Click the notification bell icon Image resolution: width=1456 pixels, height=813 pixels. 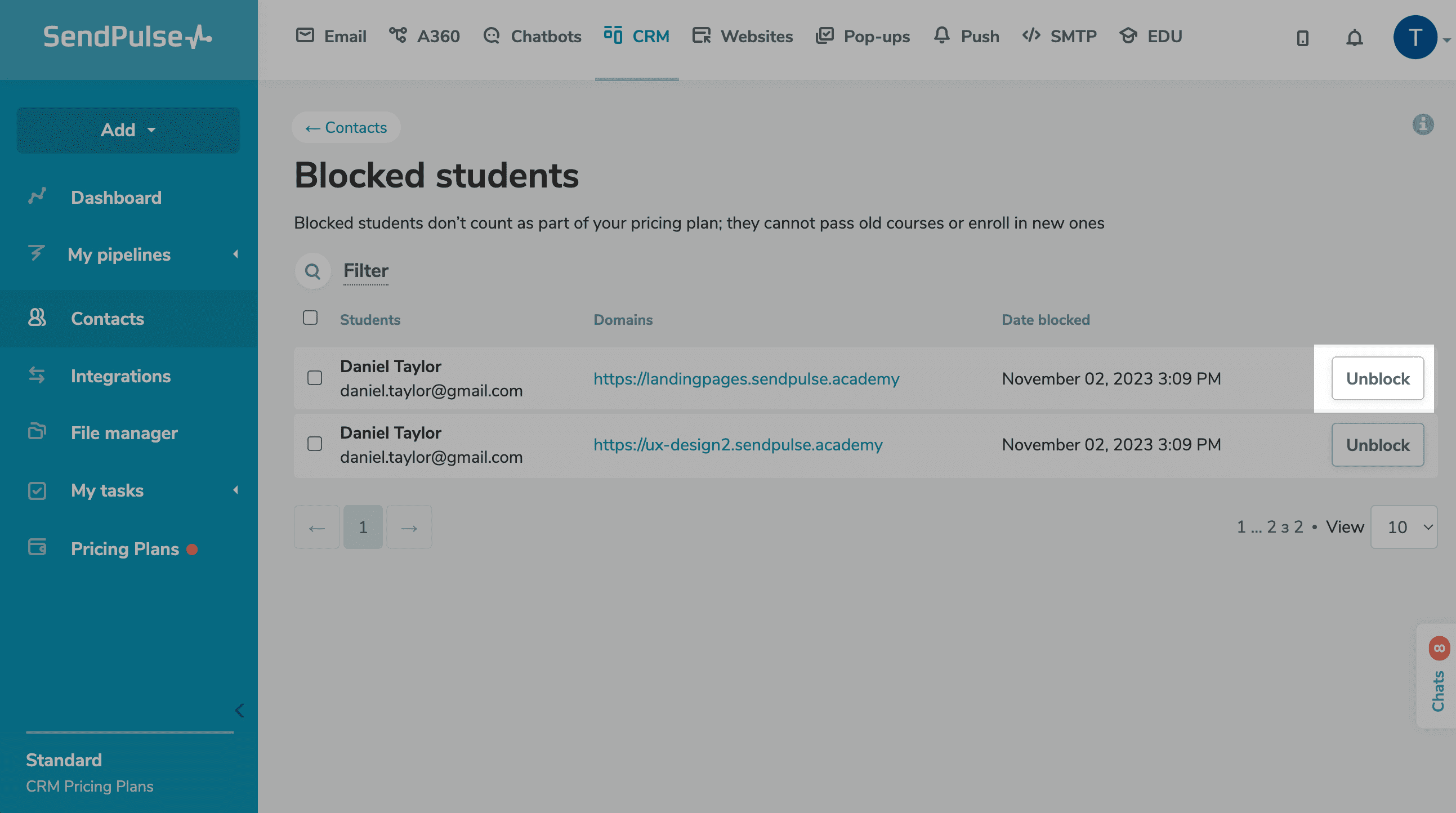[x=1354, y=37]
